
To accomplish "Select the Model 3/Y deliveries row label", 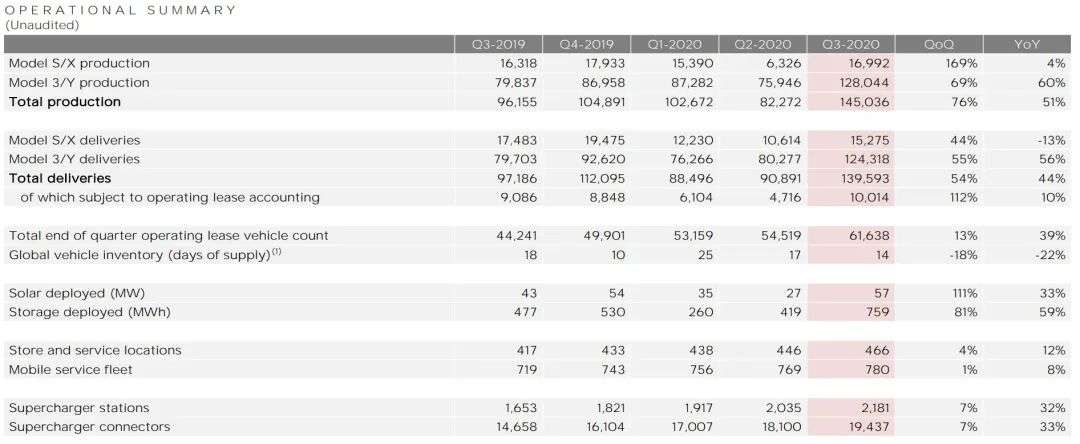I will tap(75, 159).
